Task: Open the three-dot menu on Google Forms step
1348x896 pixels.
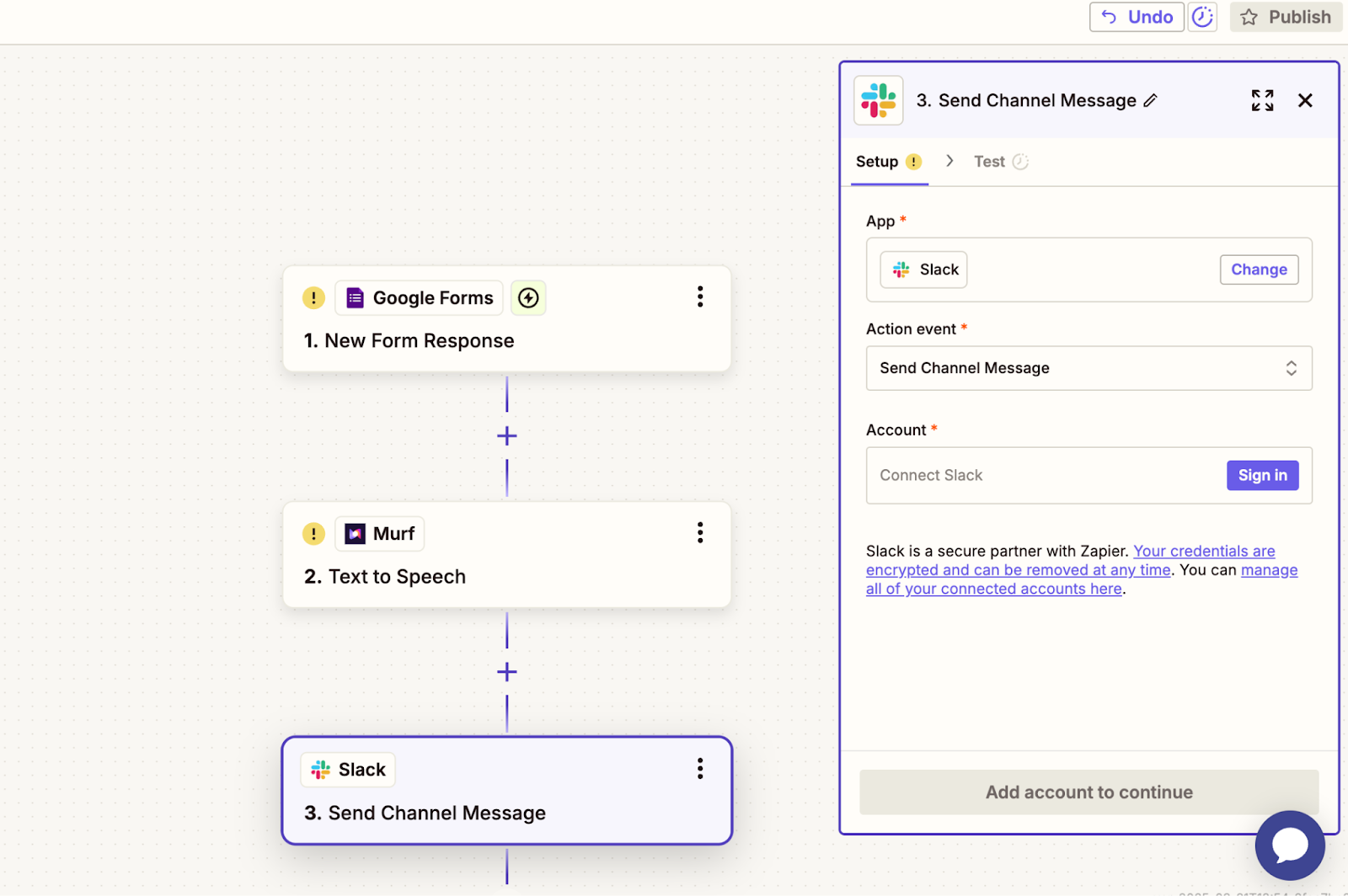Action: 699,296
